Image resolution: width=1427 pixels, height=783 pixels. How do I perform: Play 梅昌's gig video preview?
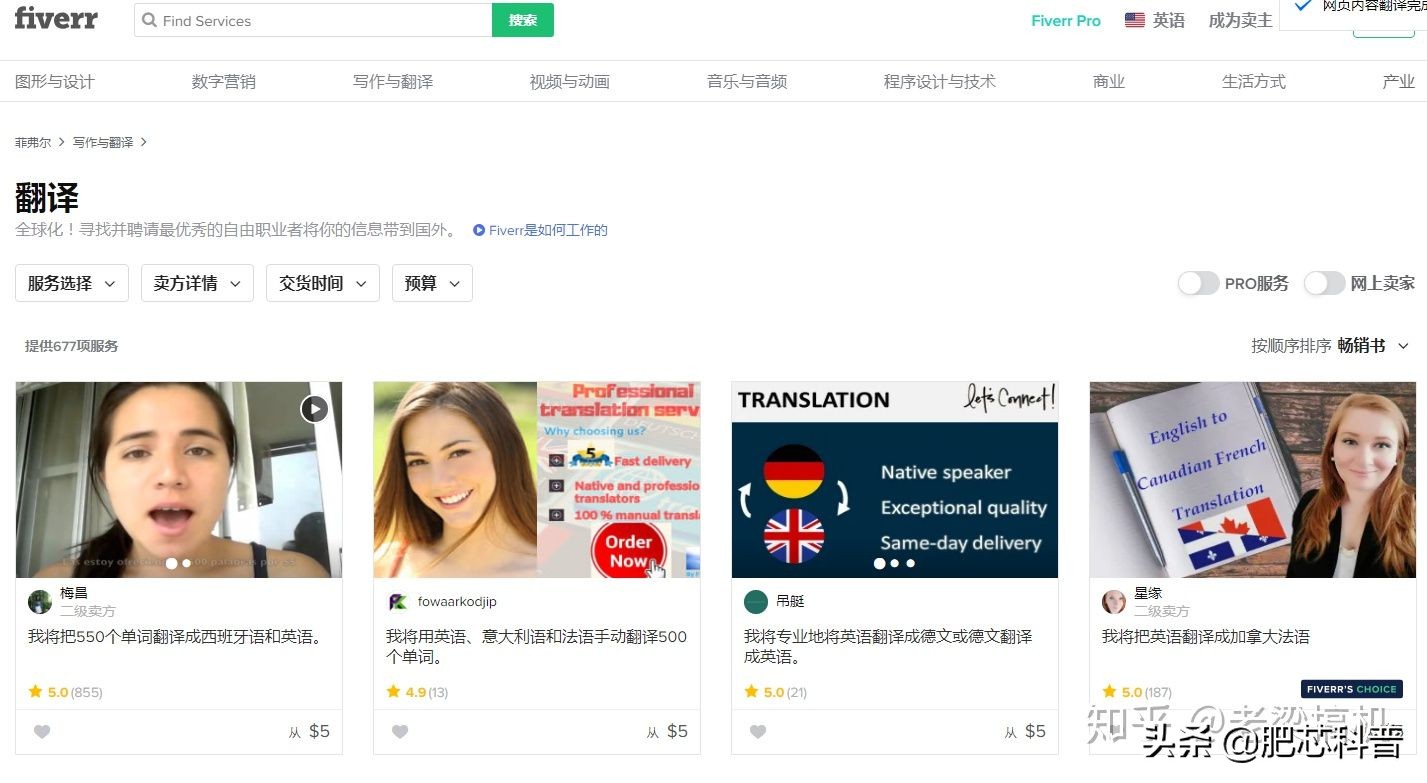tap(314, 409)
